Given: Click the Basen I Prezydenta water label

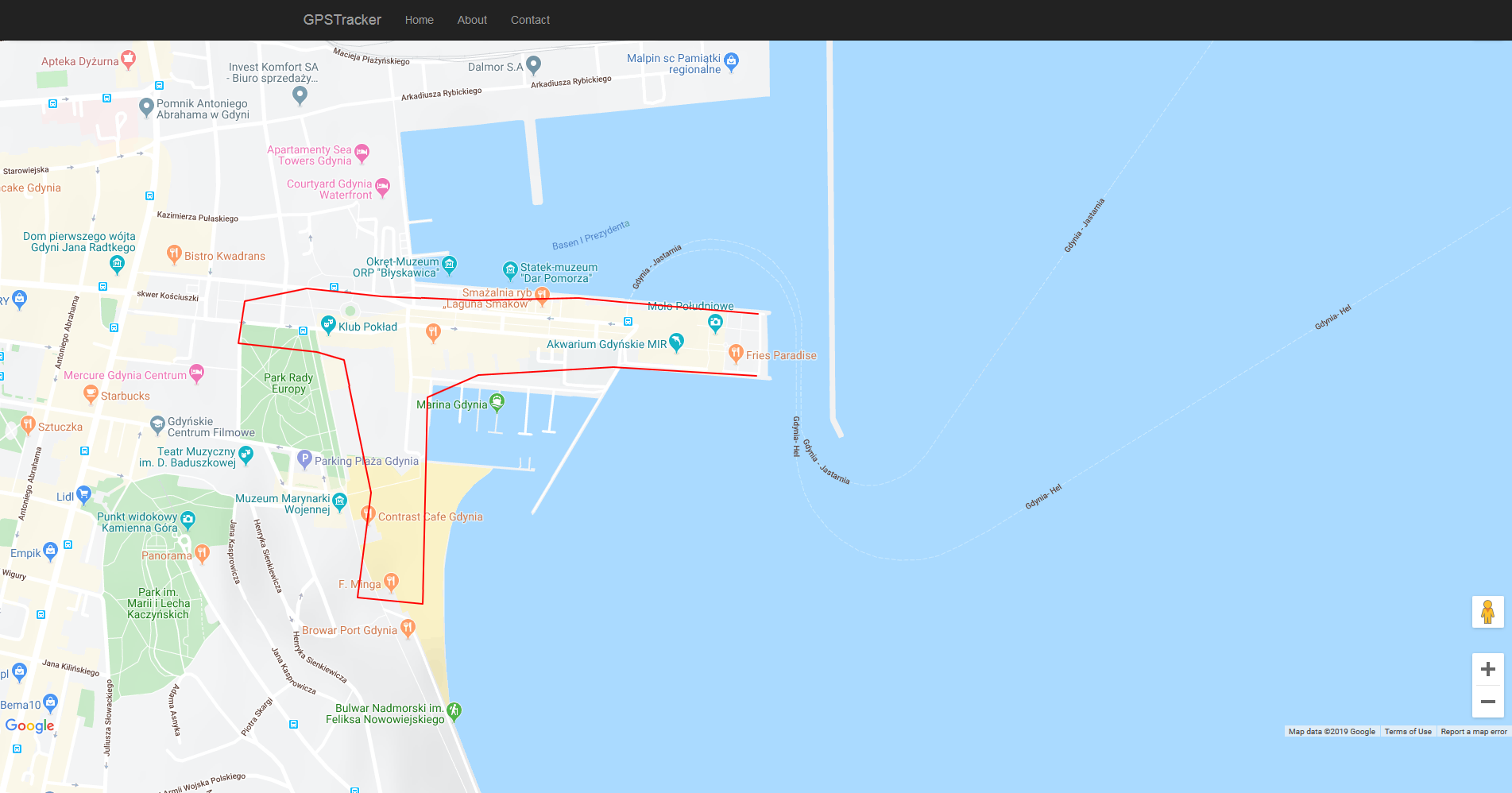Looking at the screenshot, I should tap(591, 235).
